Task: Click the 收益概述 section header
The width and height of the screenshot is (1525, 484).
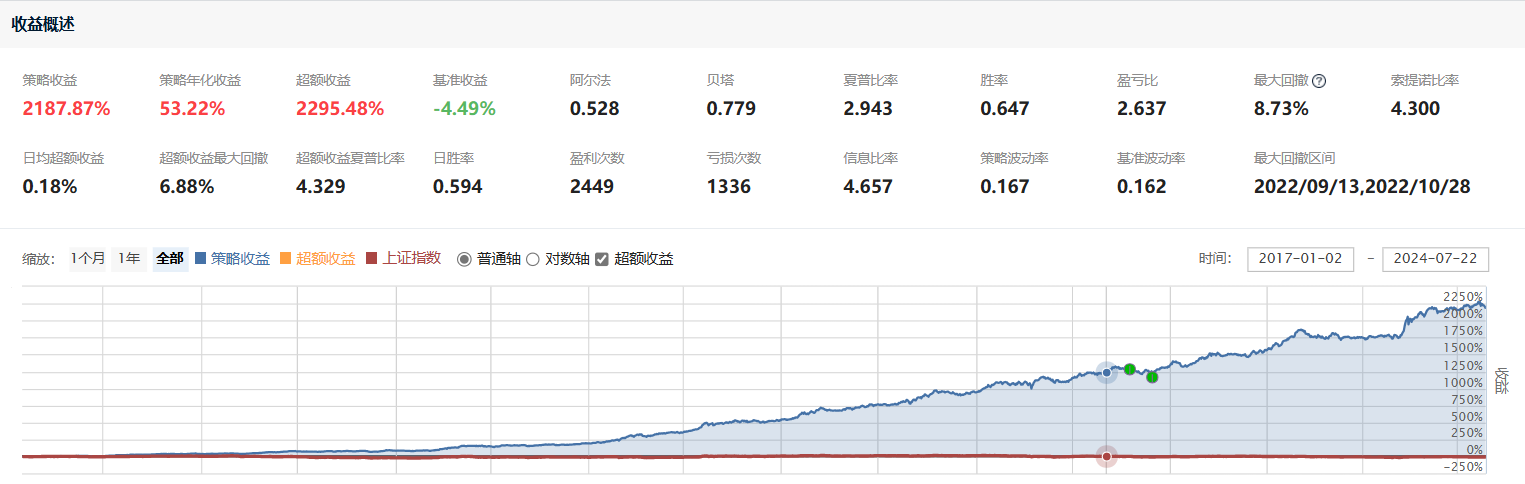Action: click(43, 24)
